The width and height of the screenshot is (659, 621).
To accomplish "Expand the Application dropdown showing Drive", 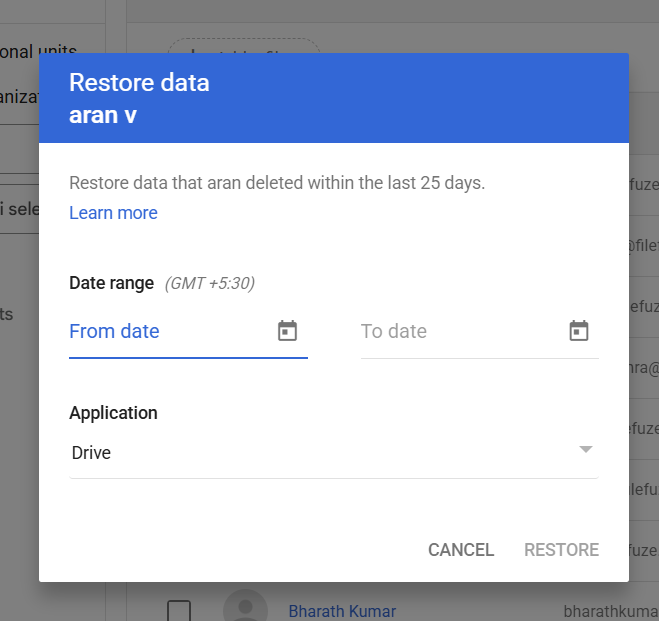I will click(334, 453).
